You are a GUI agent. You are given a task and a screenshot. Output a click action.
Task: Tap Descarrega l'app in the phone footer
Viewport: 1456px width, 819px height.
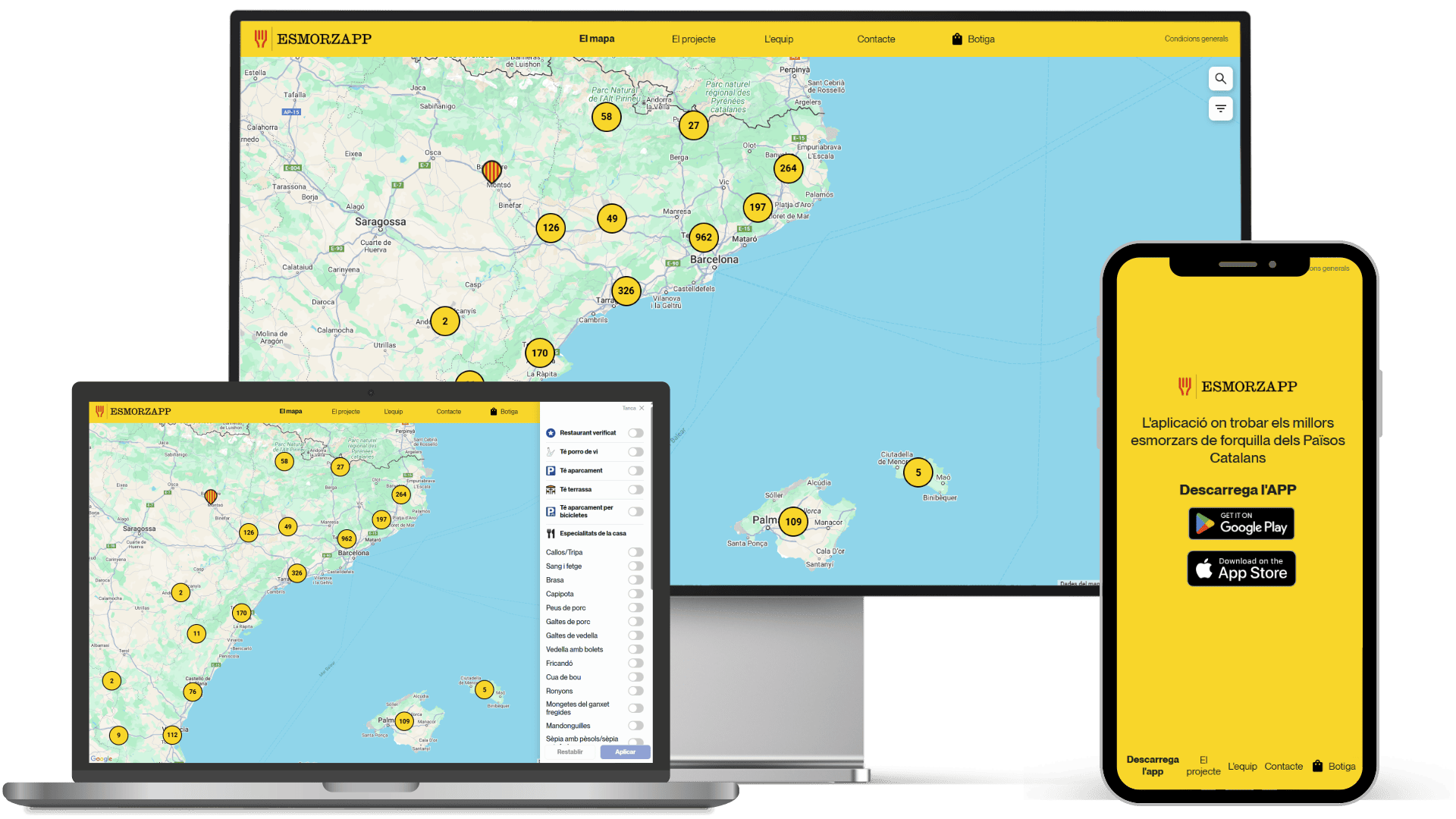[x=1153, y=765]
